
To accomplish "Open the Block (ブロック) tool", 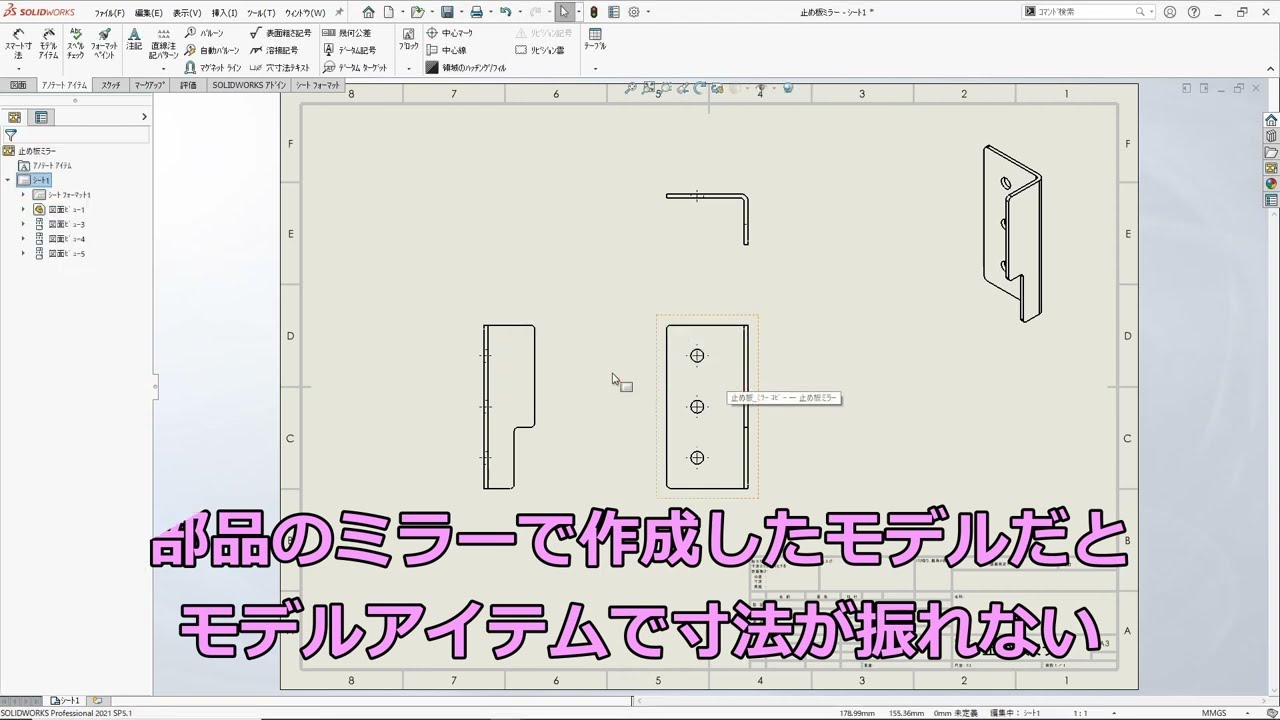I will (409, 39).
